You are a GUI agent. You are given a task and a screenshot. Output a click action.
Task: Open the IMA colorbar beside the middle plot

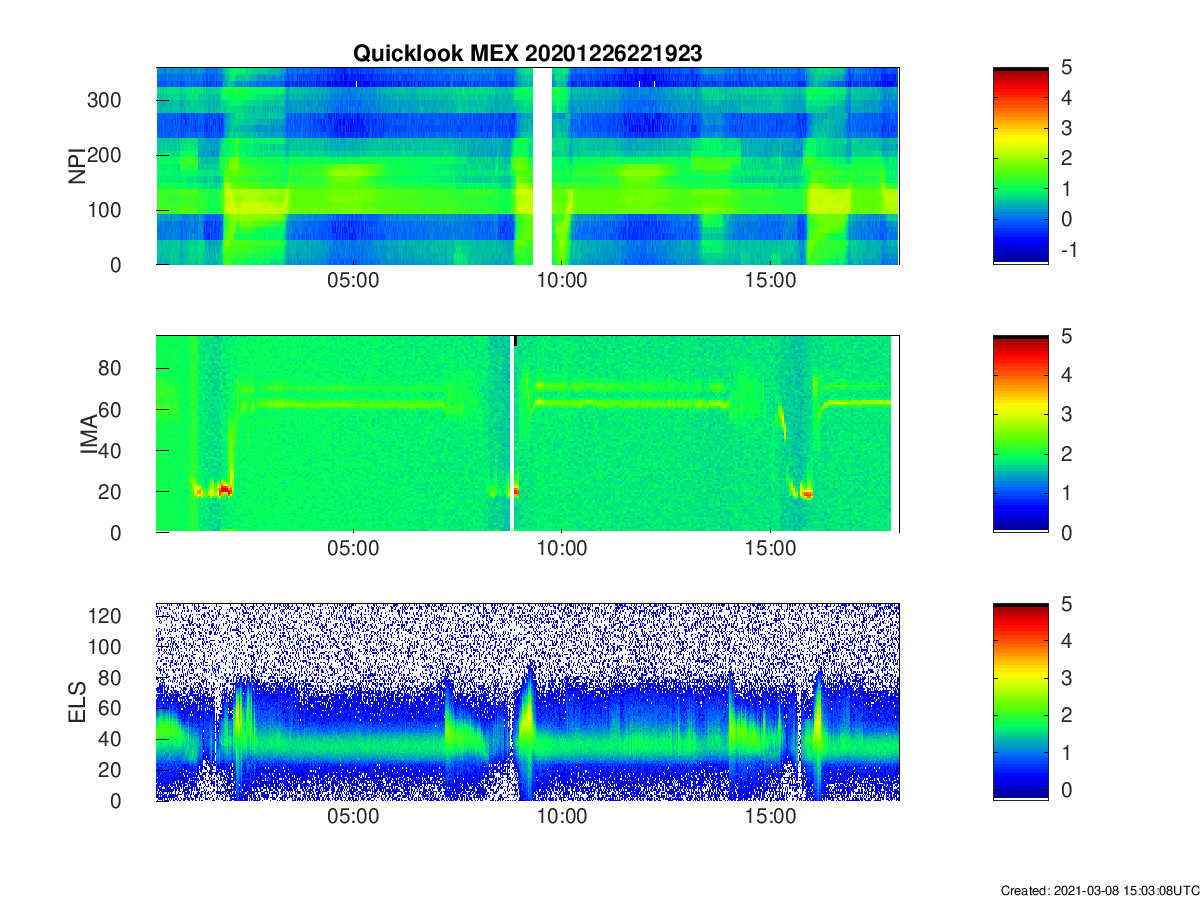point(1021,434)
